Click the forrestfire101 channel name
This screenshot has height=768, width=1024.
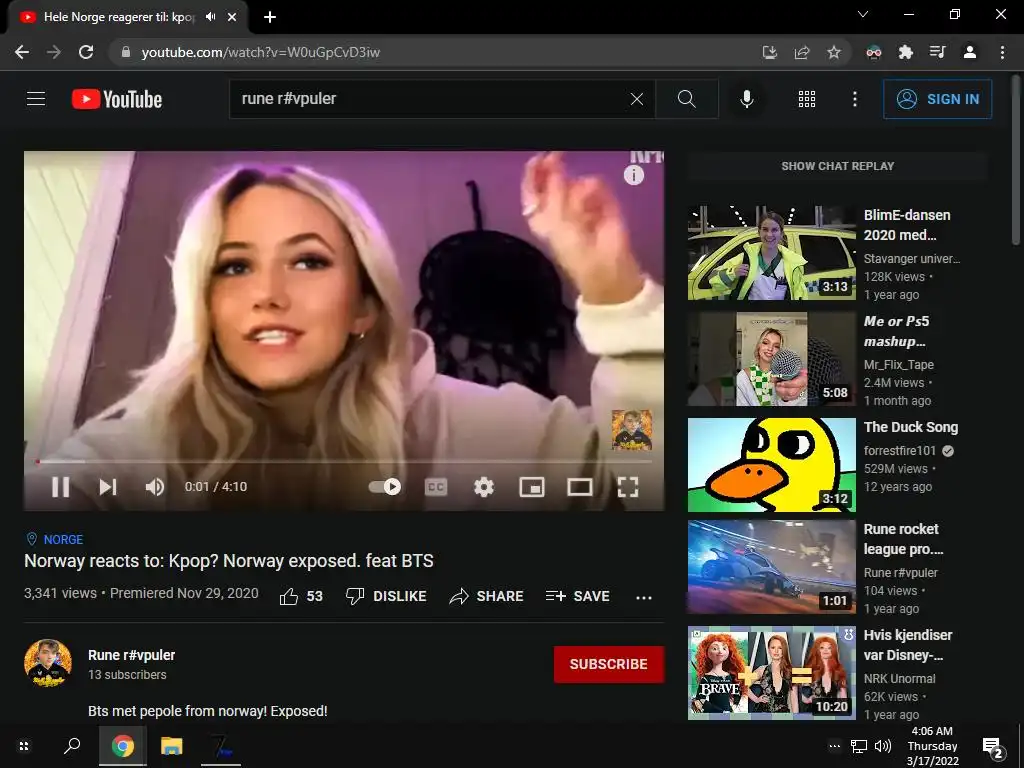coord(899,451)
